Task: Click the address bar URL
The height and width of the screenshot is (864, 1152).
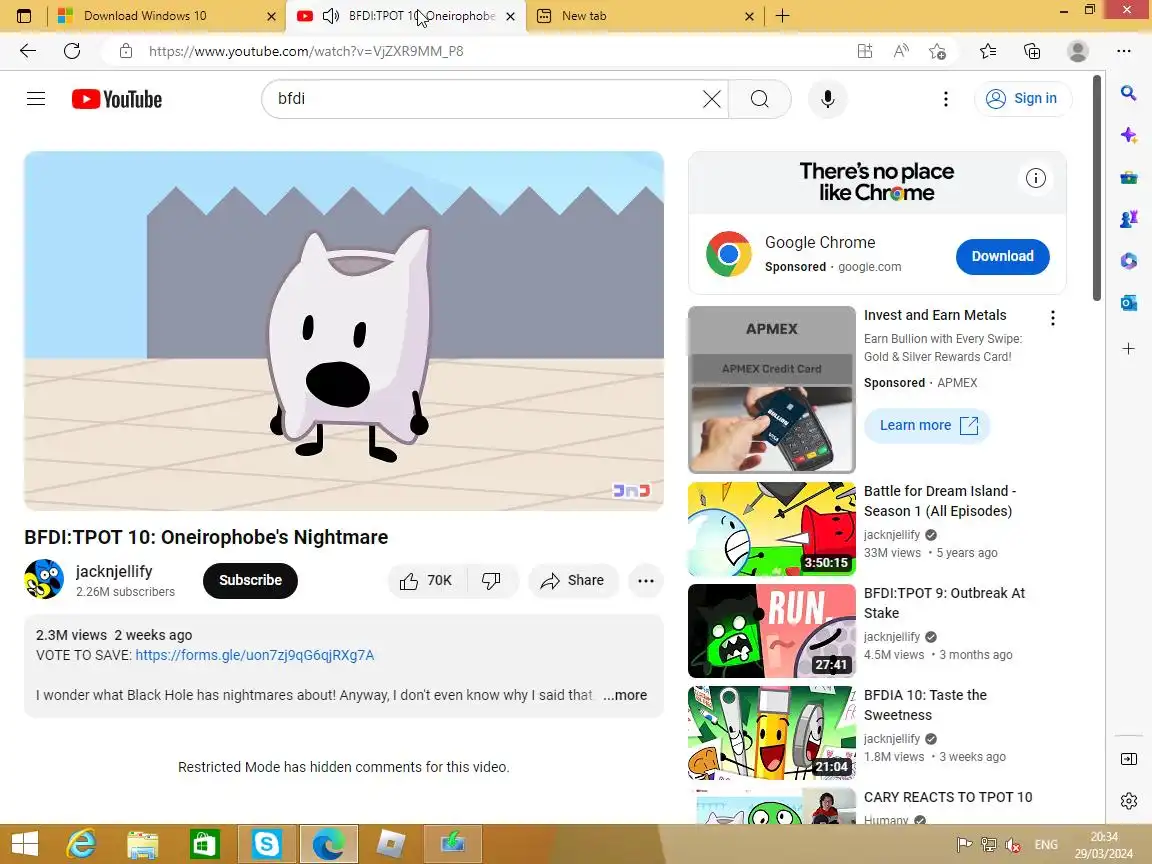Action: 306,51
